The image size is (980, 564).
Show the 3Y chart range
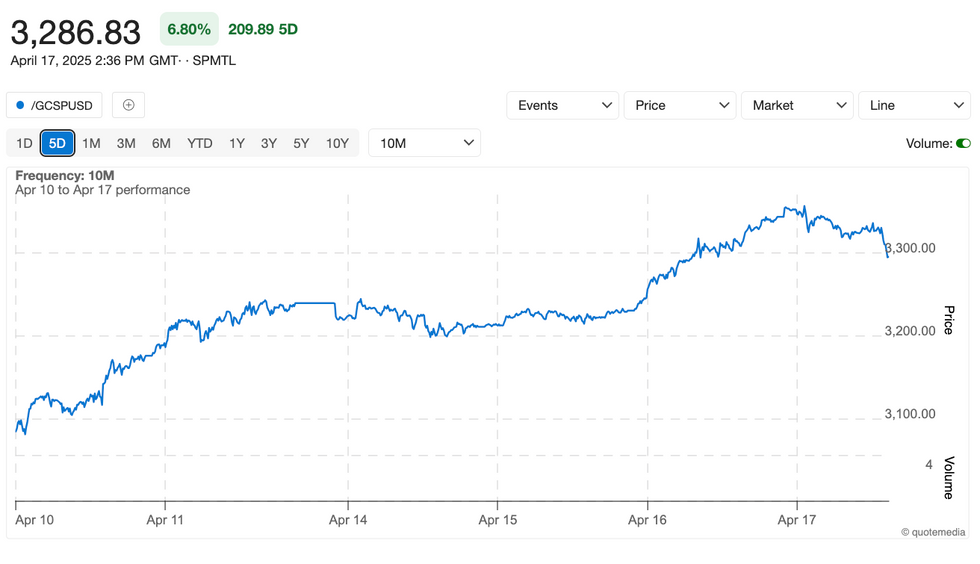click(269, 143)
